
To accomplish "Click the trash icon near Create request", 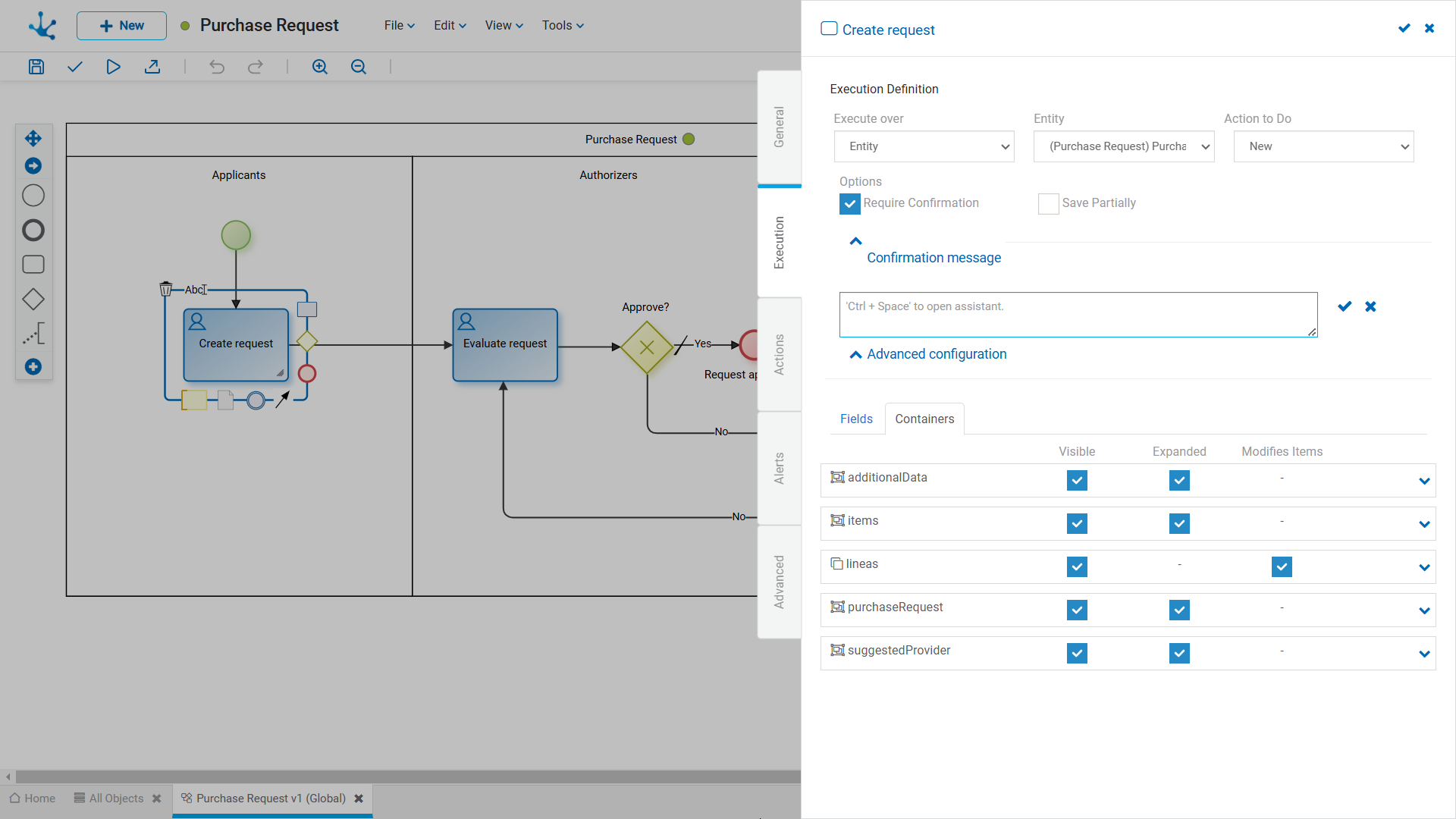I will click(x=165, y=289).
